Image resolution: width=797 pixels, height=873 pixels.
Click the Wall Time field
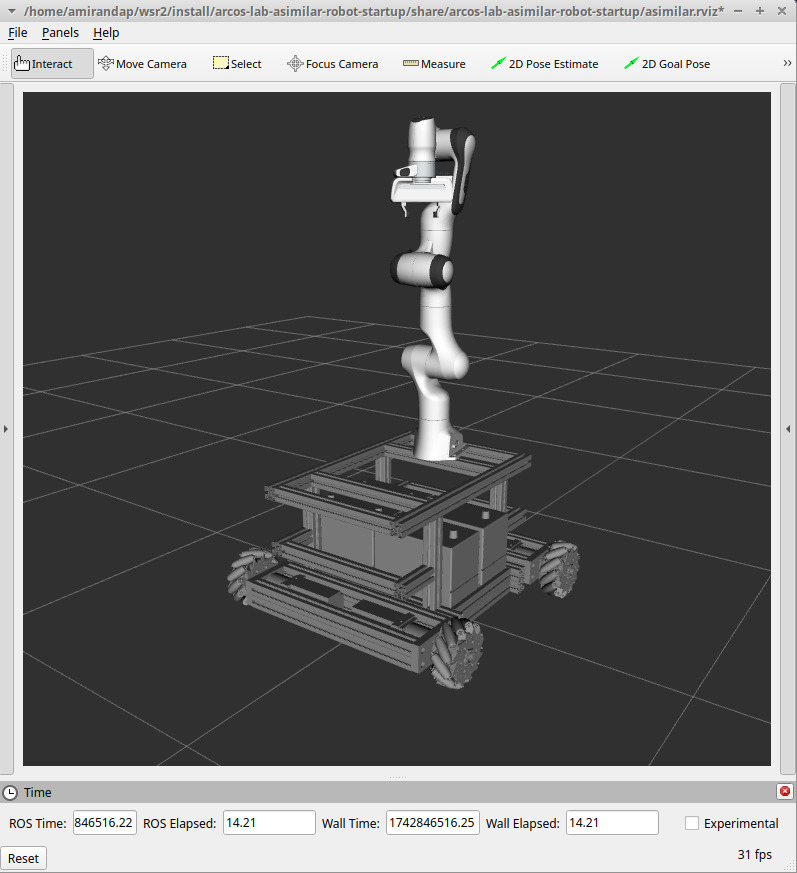click(431, 823)
